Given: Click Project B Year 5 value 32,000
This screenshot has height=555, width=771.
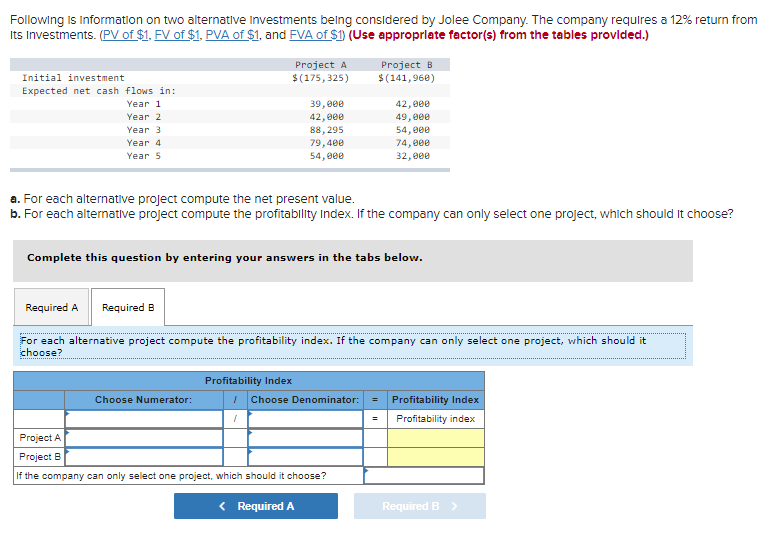Looking at the screenshot, I should point(413,155).
